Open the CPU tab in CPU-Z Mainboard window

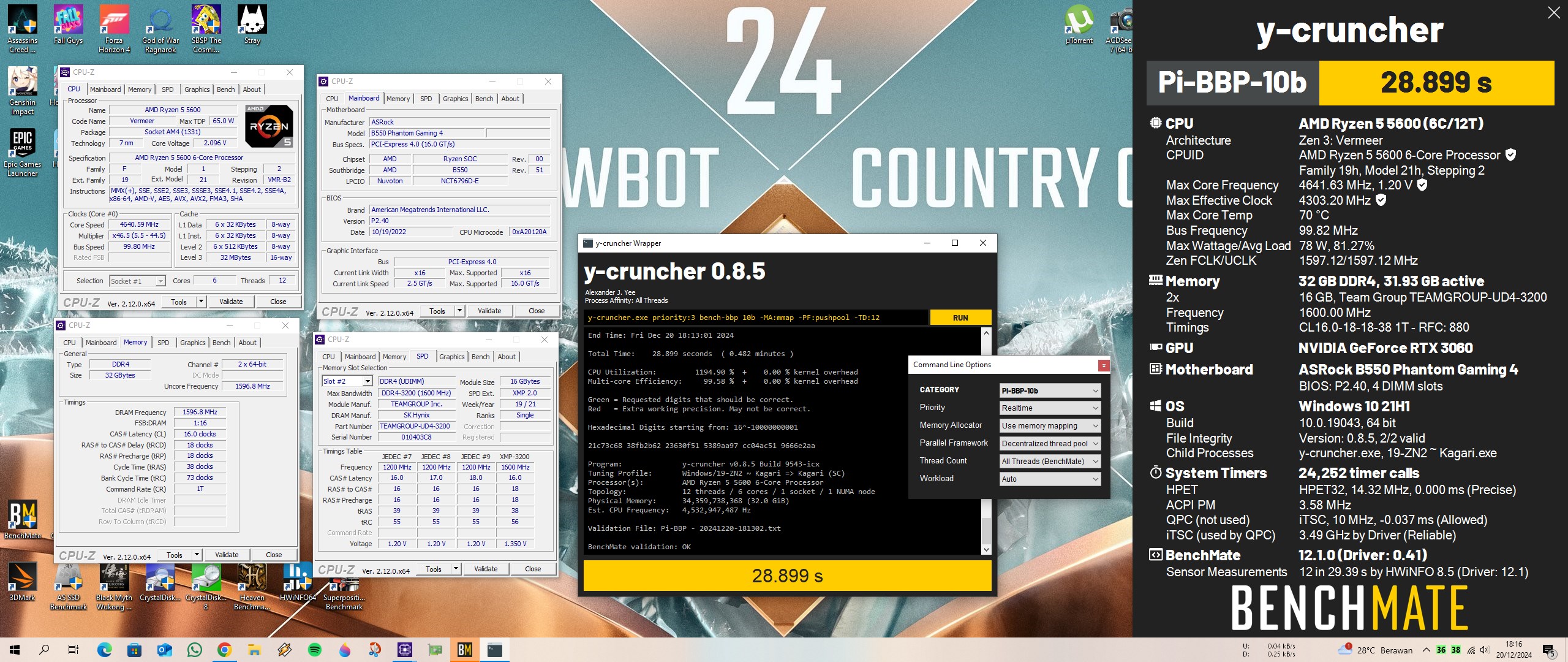tap(332, 99)
